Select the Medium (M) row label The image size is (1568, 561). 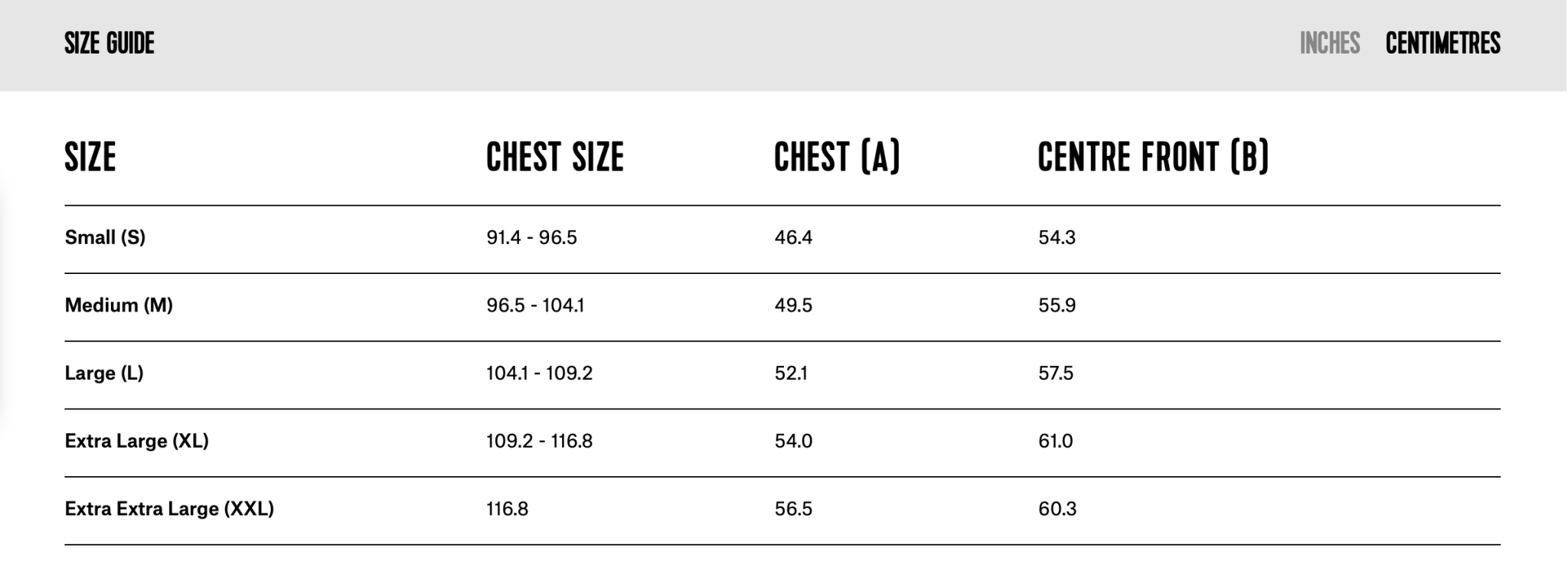(119, 305)
